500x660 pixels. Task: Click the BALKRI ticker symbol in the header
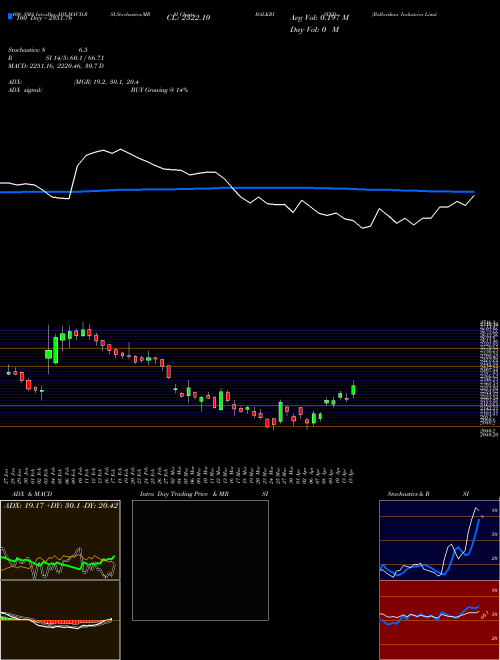coord(265,14)
